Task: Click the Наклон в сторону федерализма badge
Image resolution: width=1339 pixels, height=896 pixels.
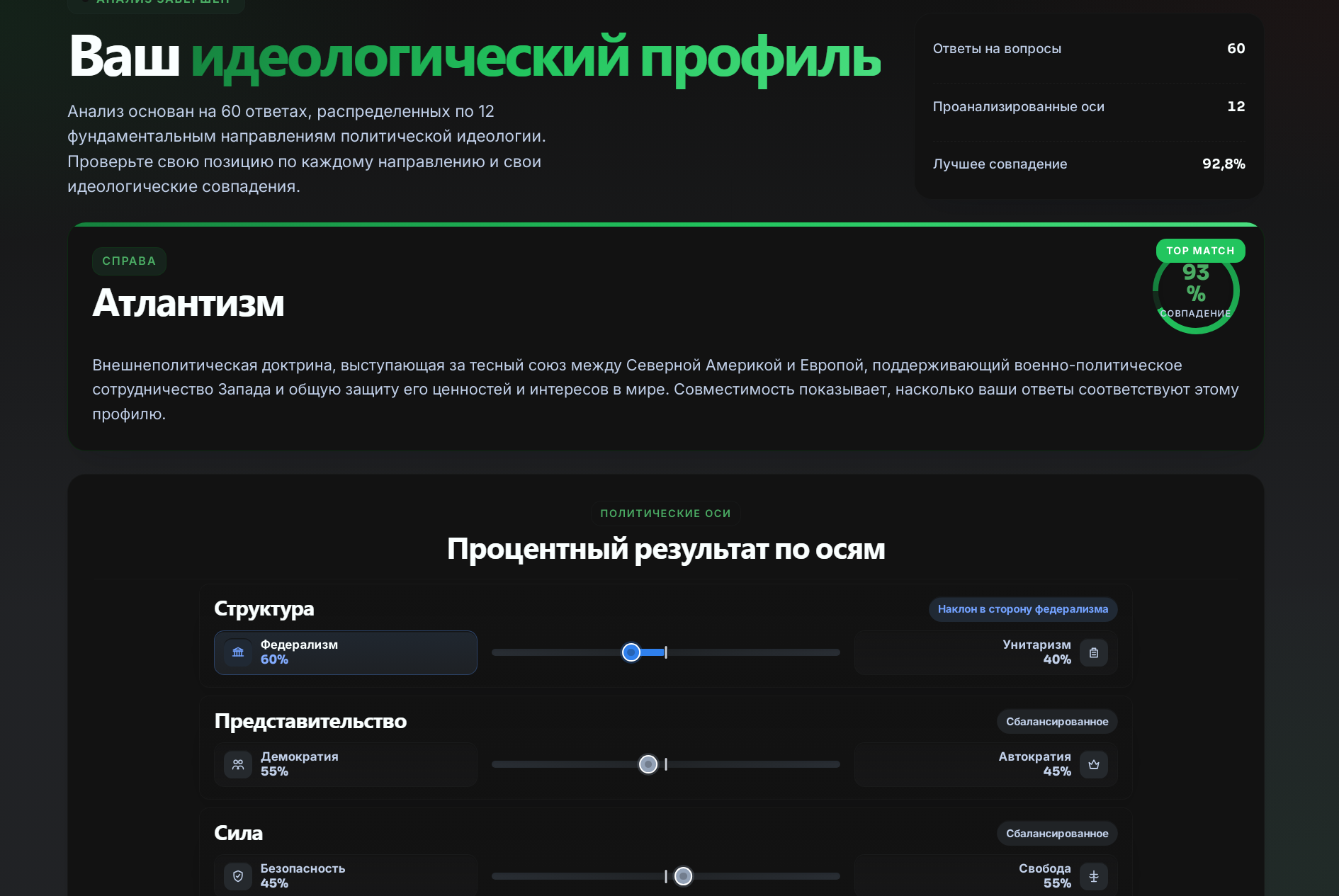Action: 1023,609
